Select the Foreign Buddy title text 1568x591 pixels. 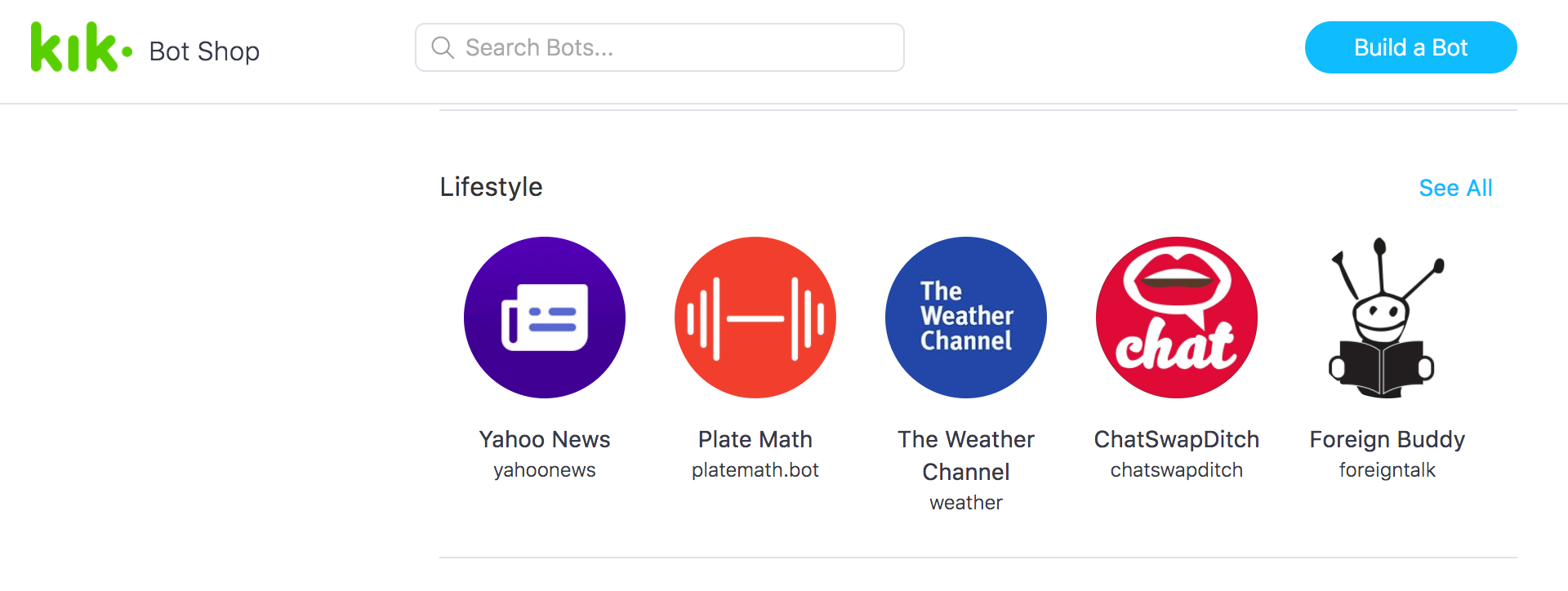pyautogui.click(x=1388, y=439)
